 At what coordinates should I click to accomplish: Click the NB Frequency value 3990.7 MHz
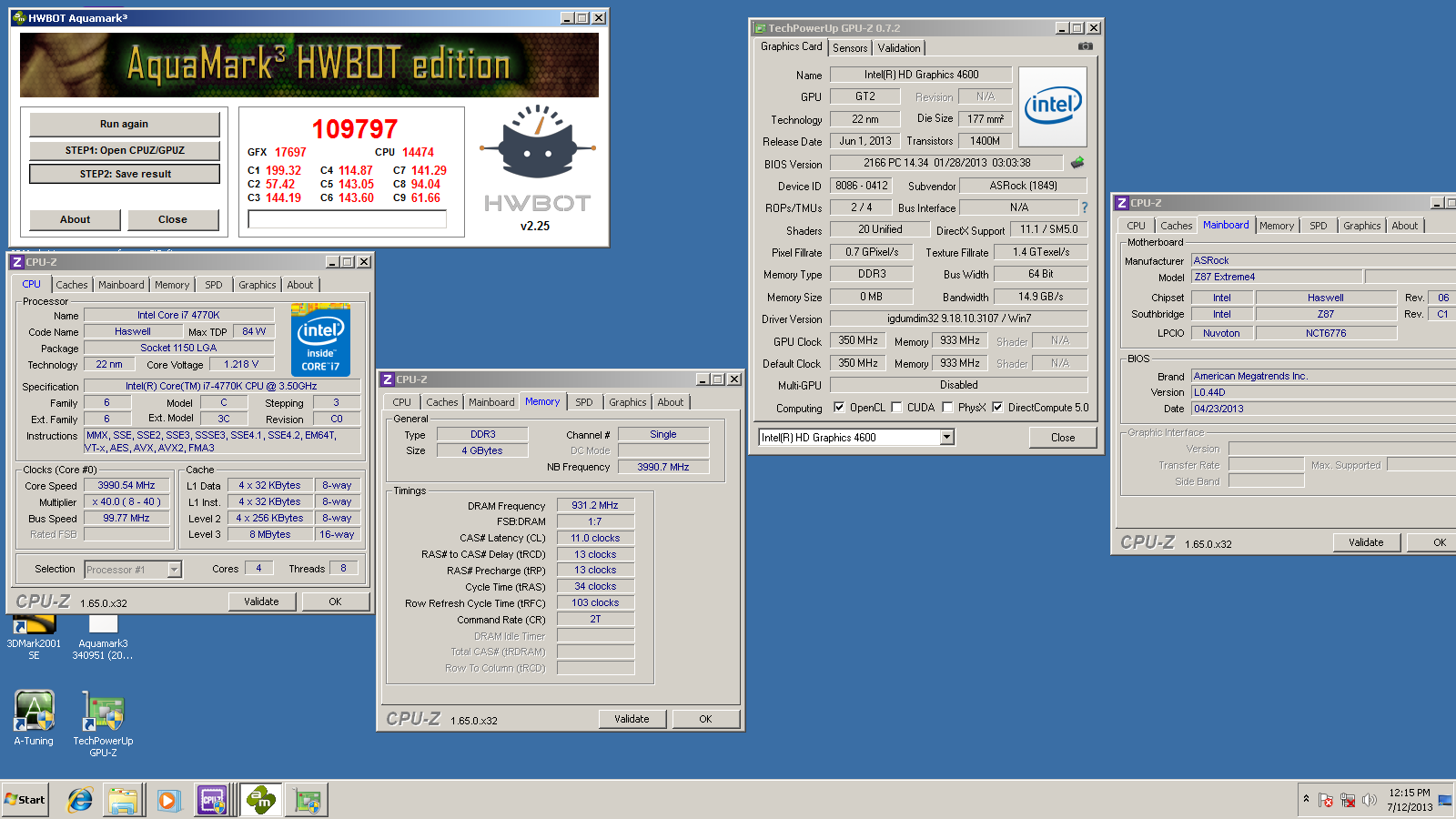click(663, 467)
